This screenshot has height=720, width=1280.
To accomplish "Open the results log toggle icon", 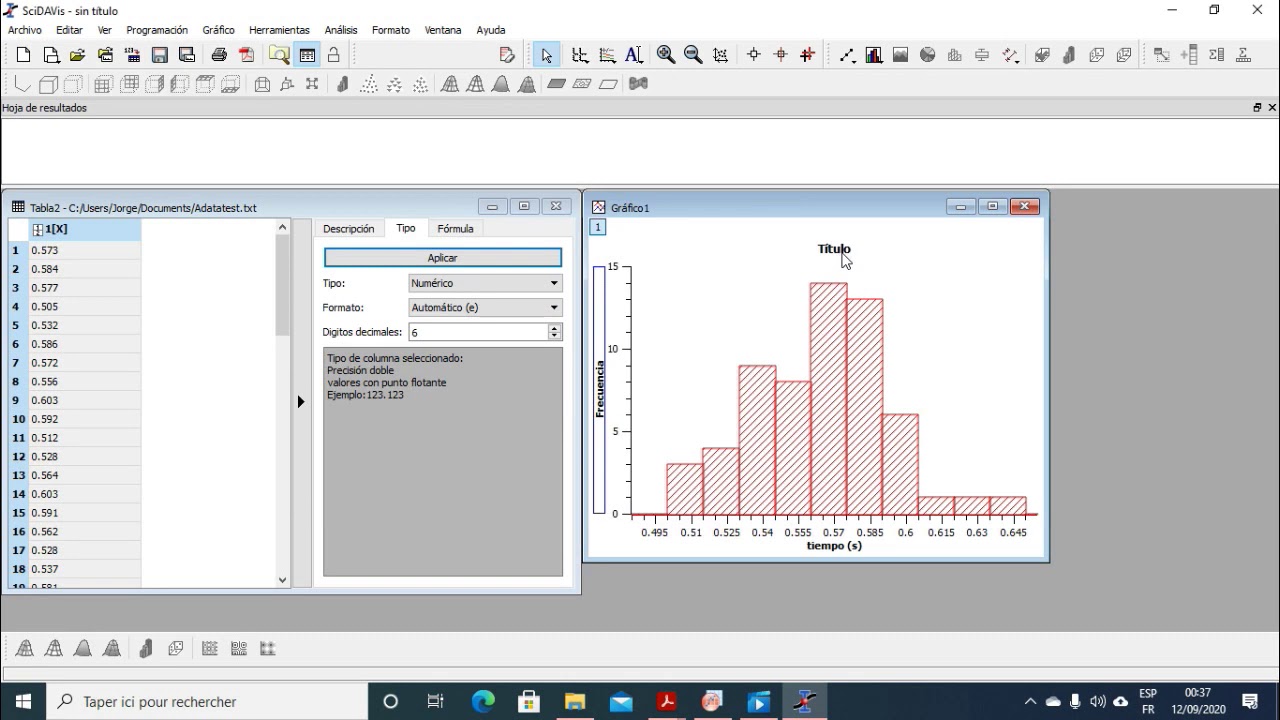I will tap(307, 55).
